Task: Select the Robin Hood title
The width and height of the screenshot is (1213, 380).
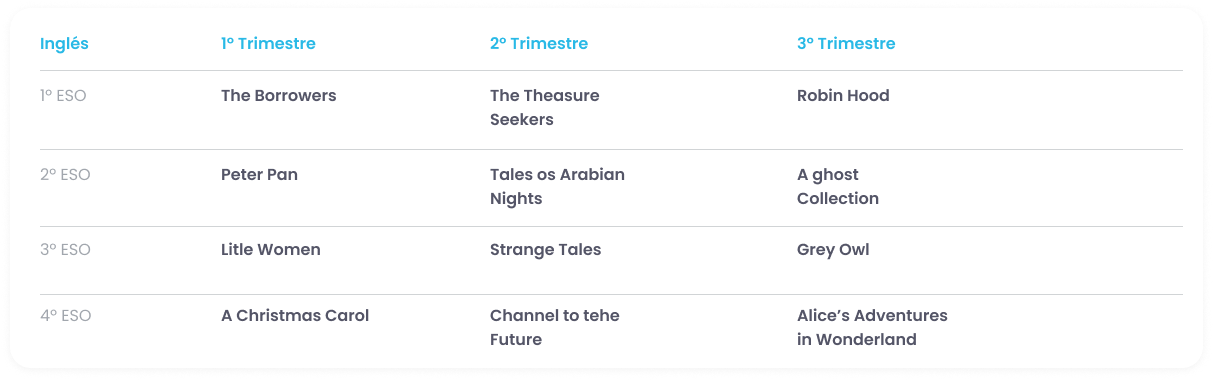Action: coord(843,96)
